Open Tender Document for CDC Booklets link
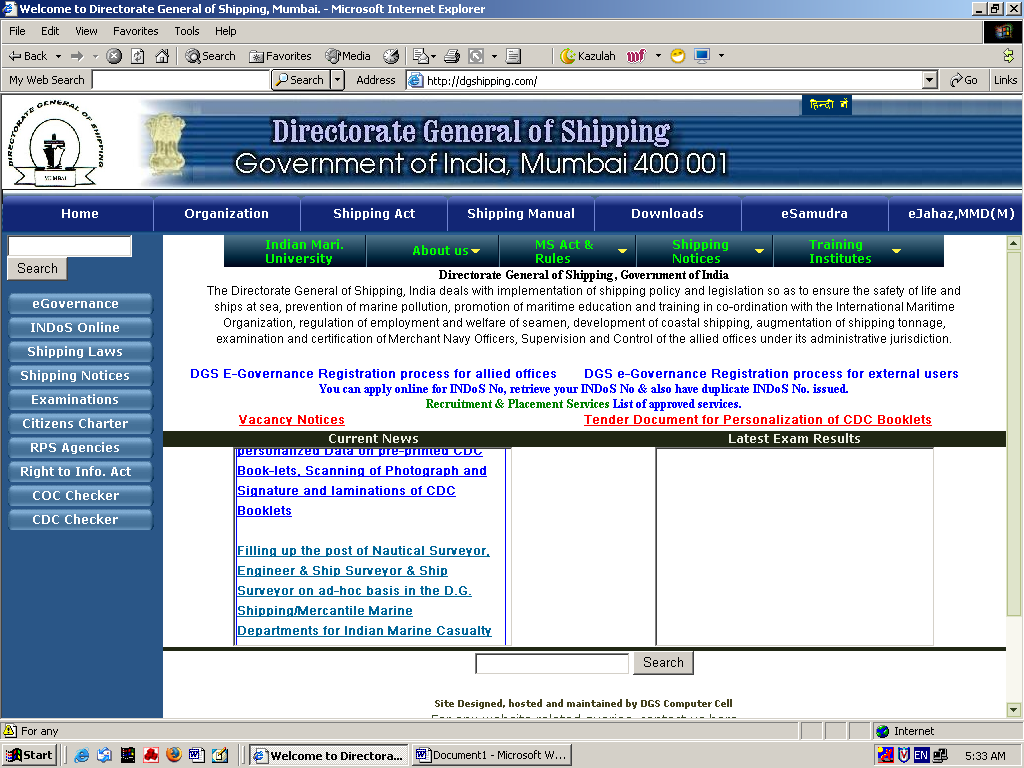The image size is (1024, 768). tap(758, 420)
